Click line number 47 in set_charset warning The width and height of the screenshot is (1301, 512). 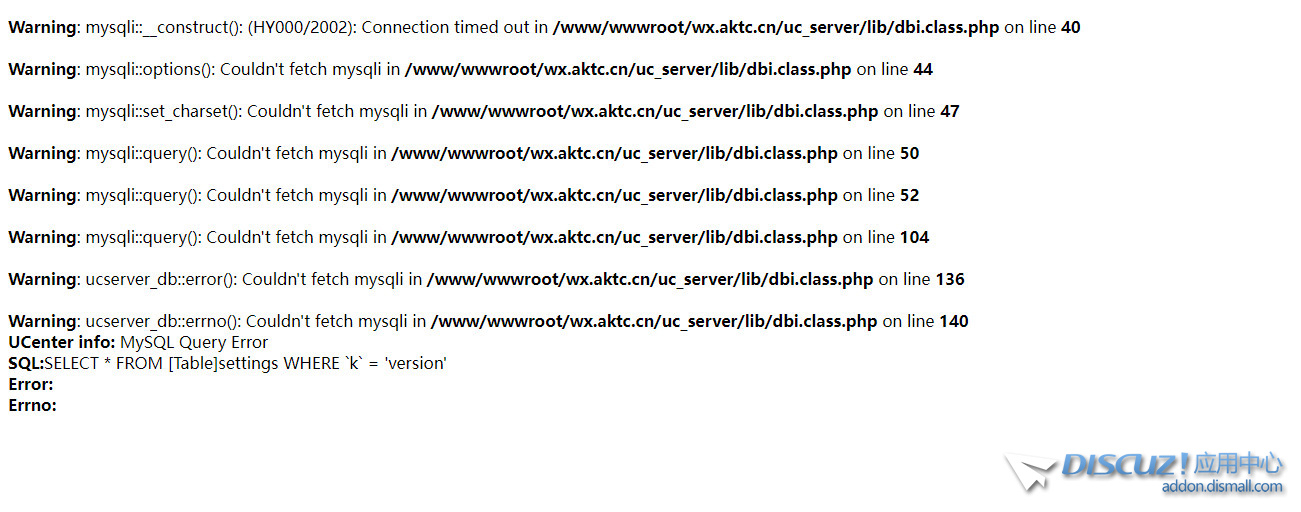pyautogui.click(x=950, y=112)
